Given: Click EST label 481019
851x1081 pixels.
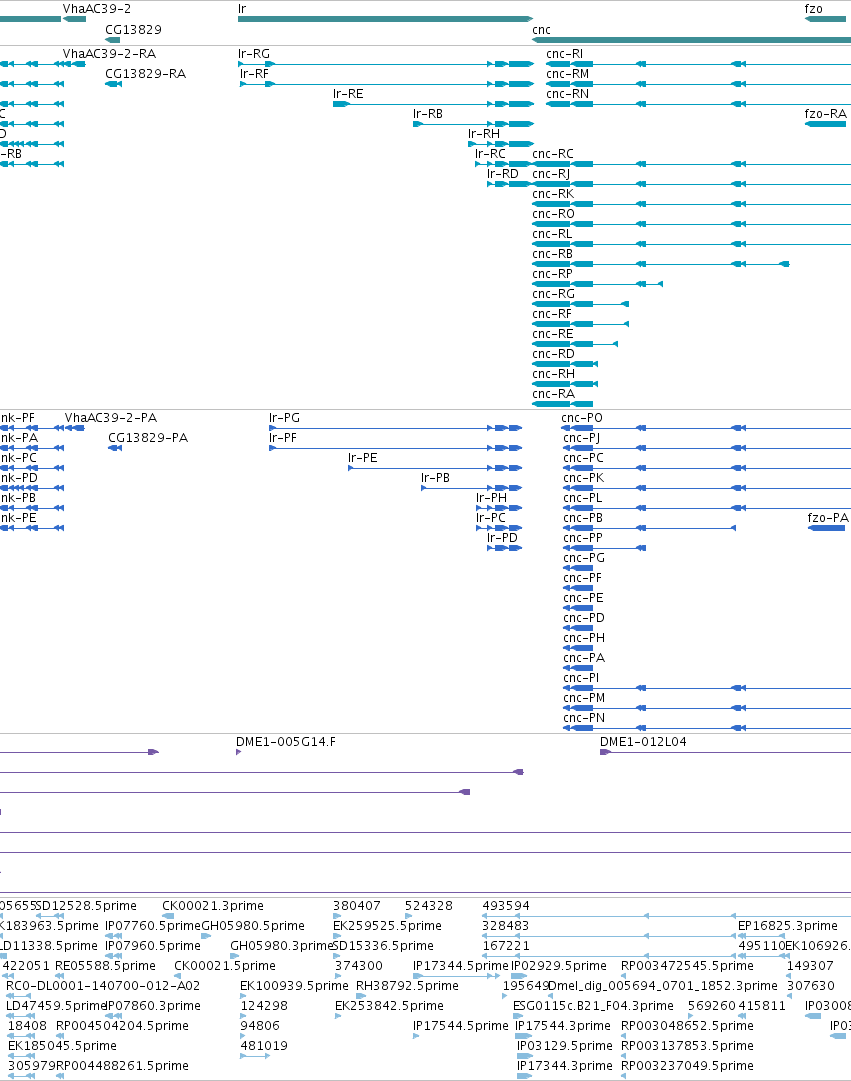Looking at the screenshot, I should (x=264, y=1046).
